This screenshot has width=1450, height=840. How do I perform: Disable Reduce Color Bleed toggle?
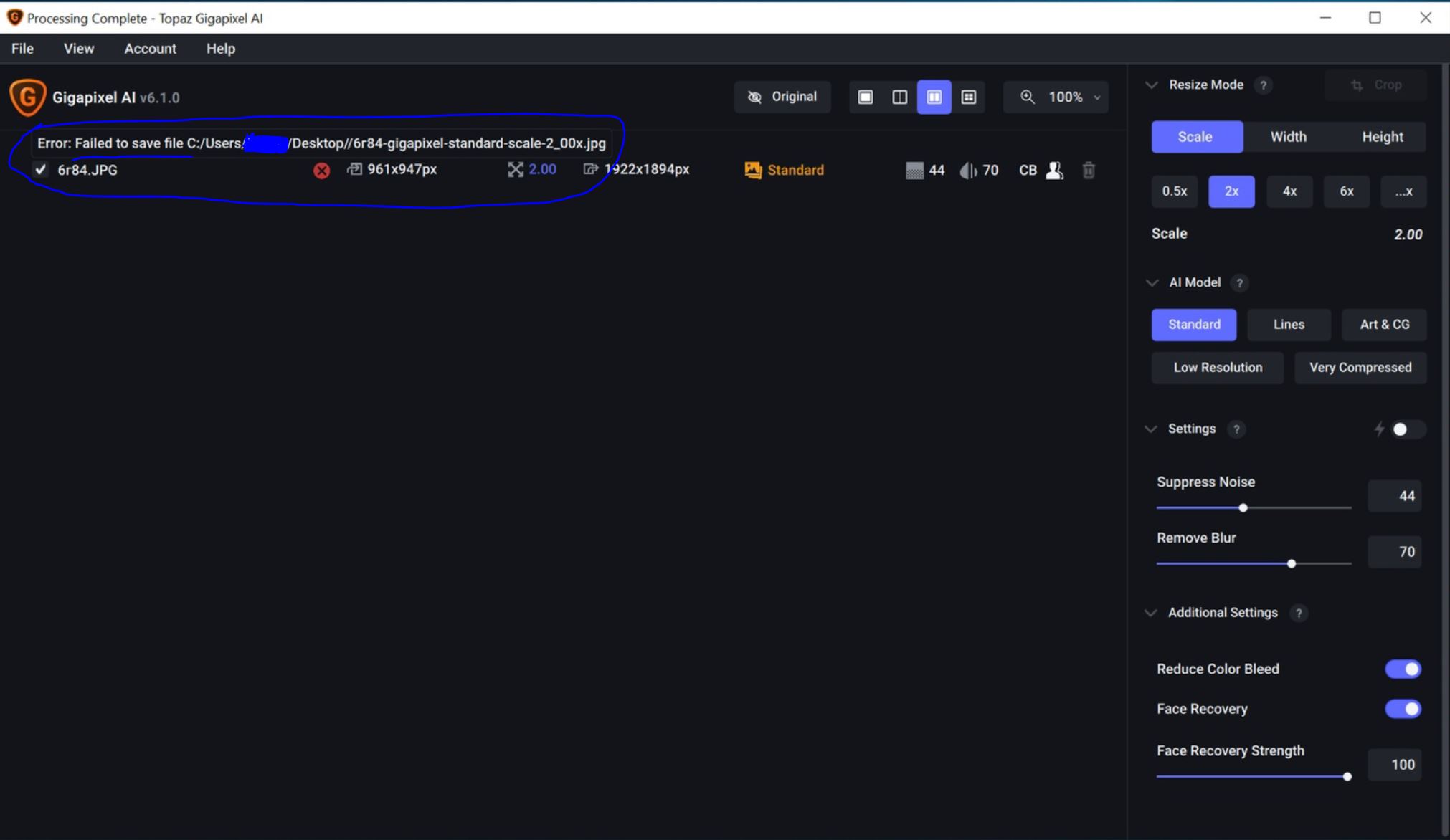point(1403,669)
